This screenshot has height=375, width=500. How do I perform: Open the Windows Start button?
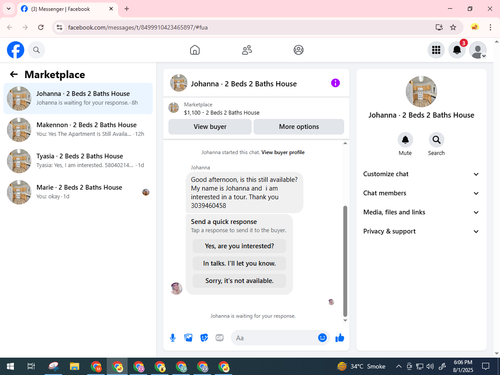coord(10,367)
